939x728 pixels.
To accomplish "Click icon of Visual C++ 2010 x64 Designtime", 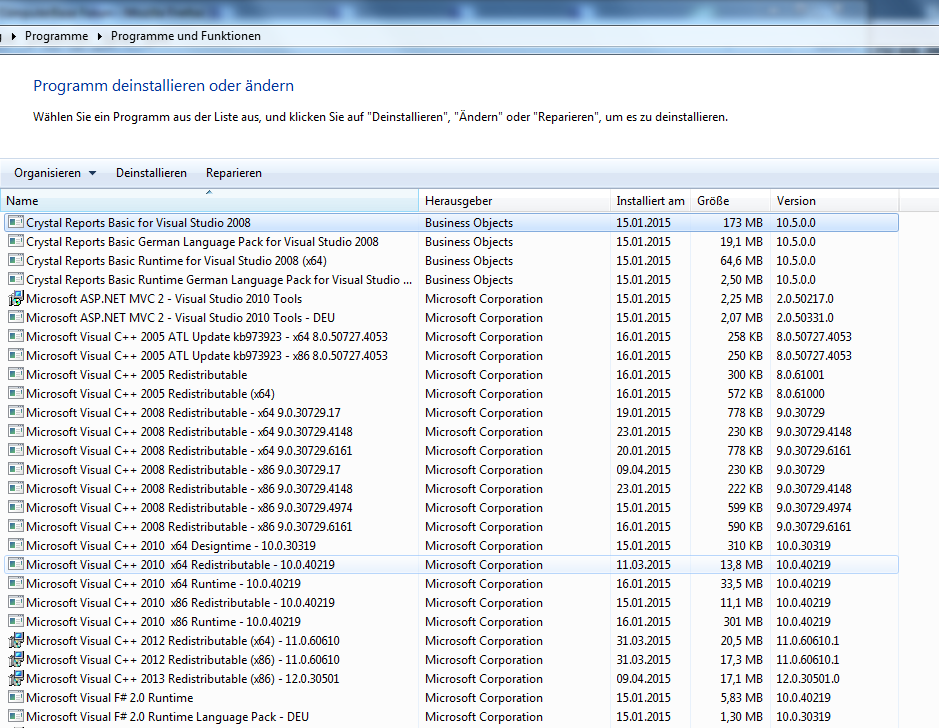I will click(x=16, y=545).
